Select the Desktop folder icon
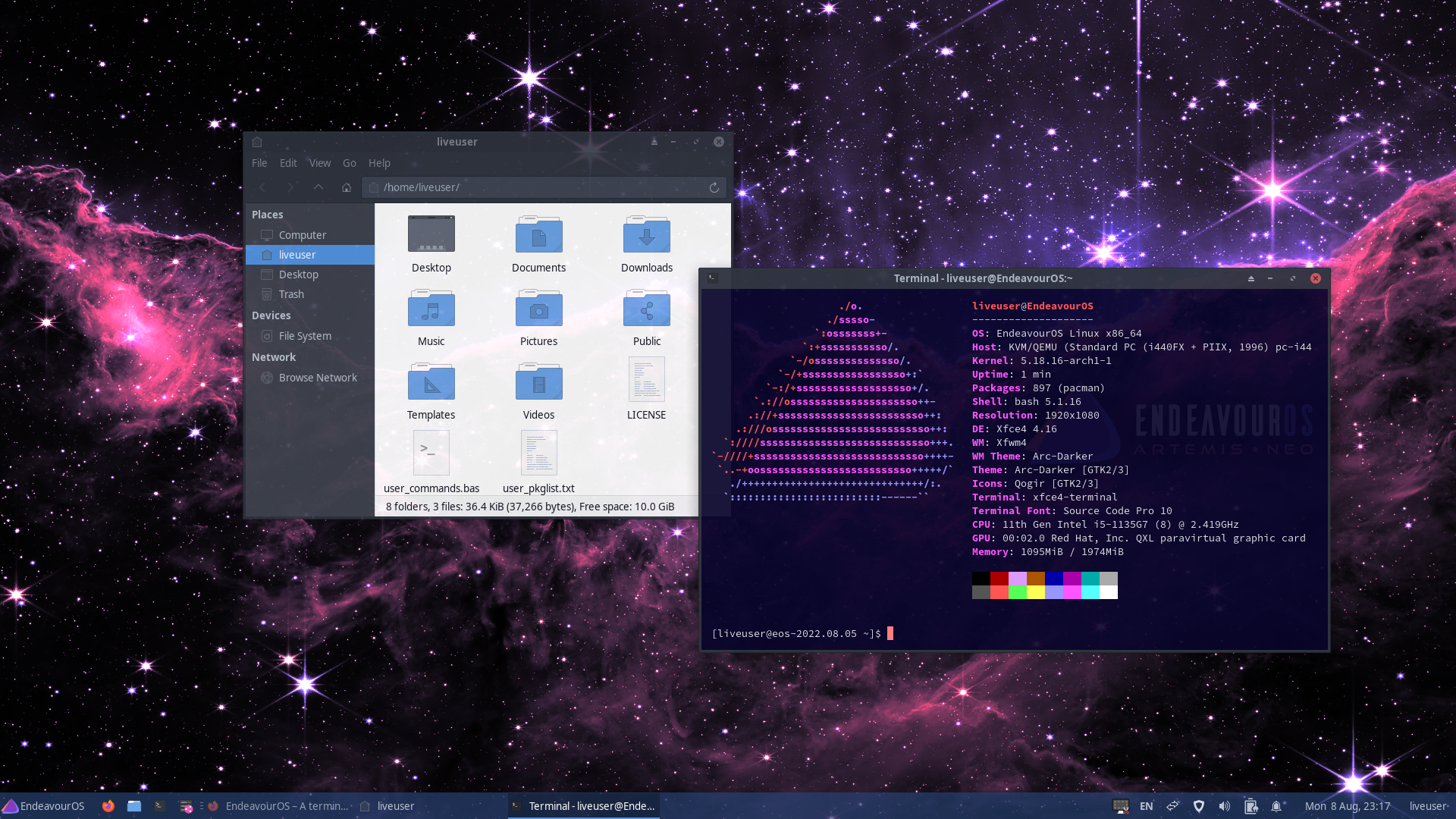The height and width of the screenshot is (819, 1456). (x=431, y=234)
